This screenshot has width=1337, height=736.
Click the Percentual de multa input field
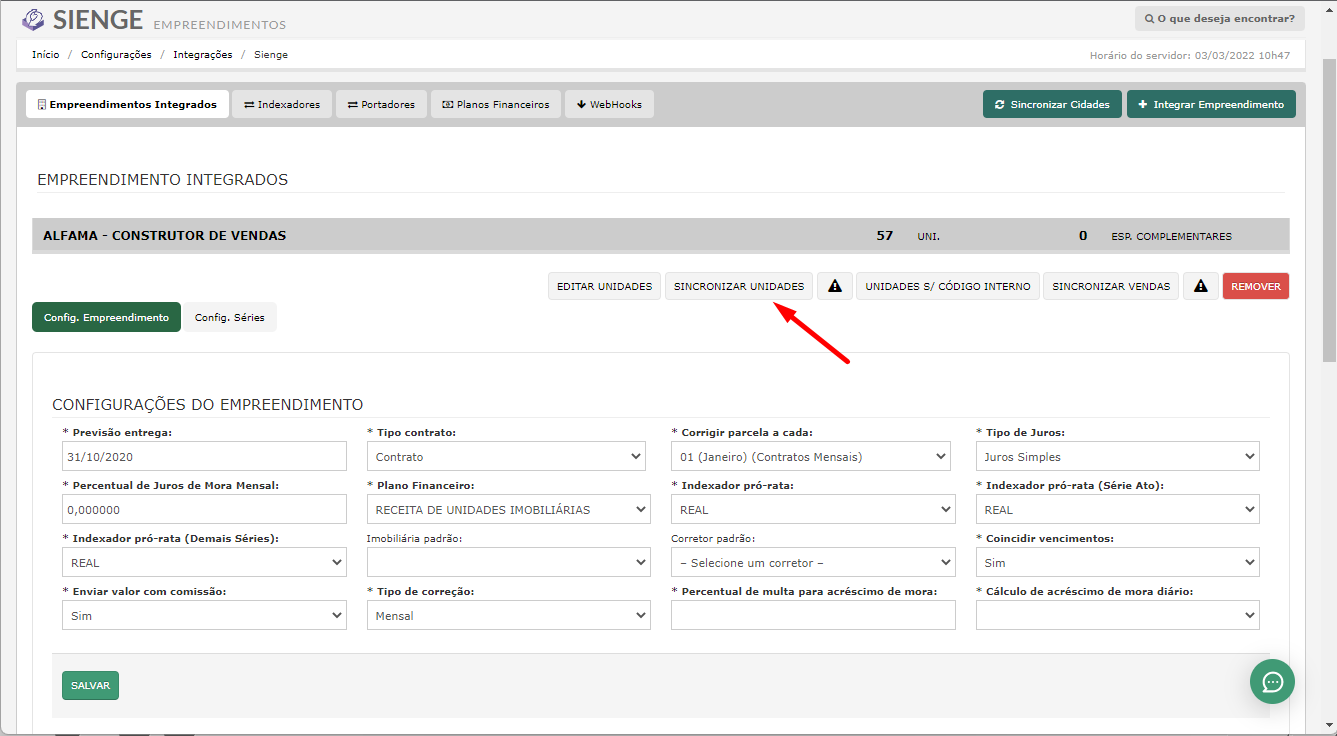point(813,615)
